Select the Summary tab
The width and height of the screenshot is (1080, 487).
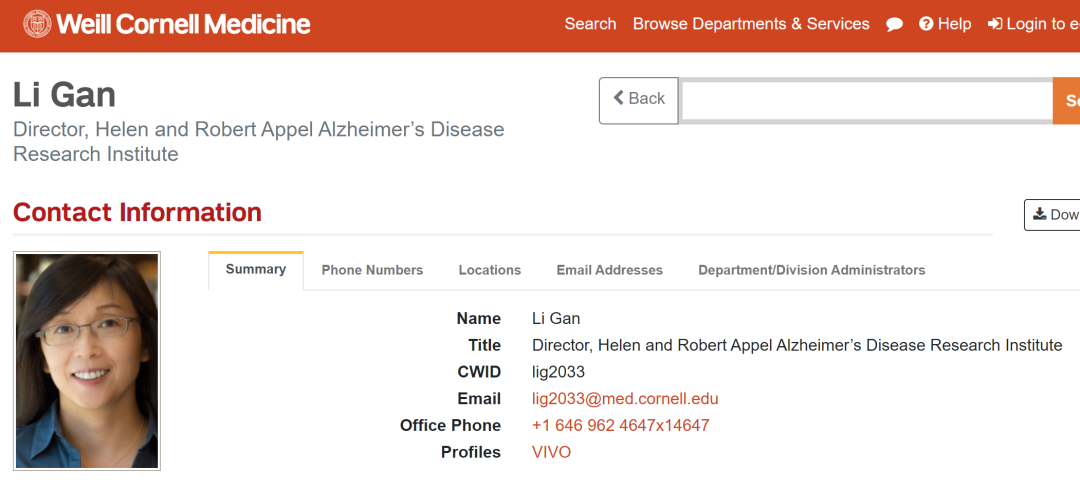256,270
